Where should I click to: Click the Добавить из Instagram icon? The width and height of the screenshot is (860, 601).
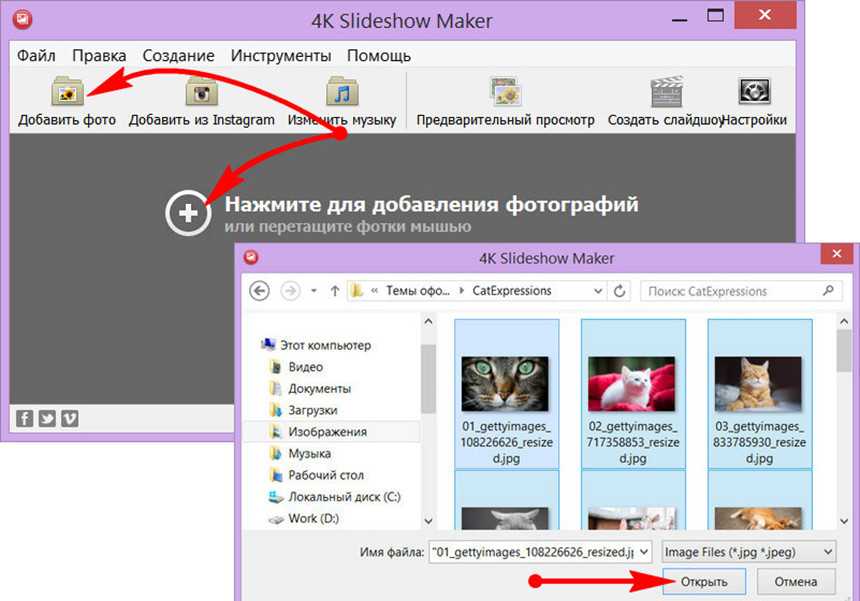(x=201, y=93)
